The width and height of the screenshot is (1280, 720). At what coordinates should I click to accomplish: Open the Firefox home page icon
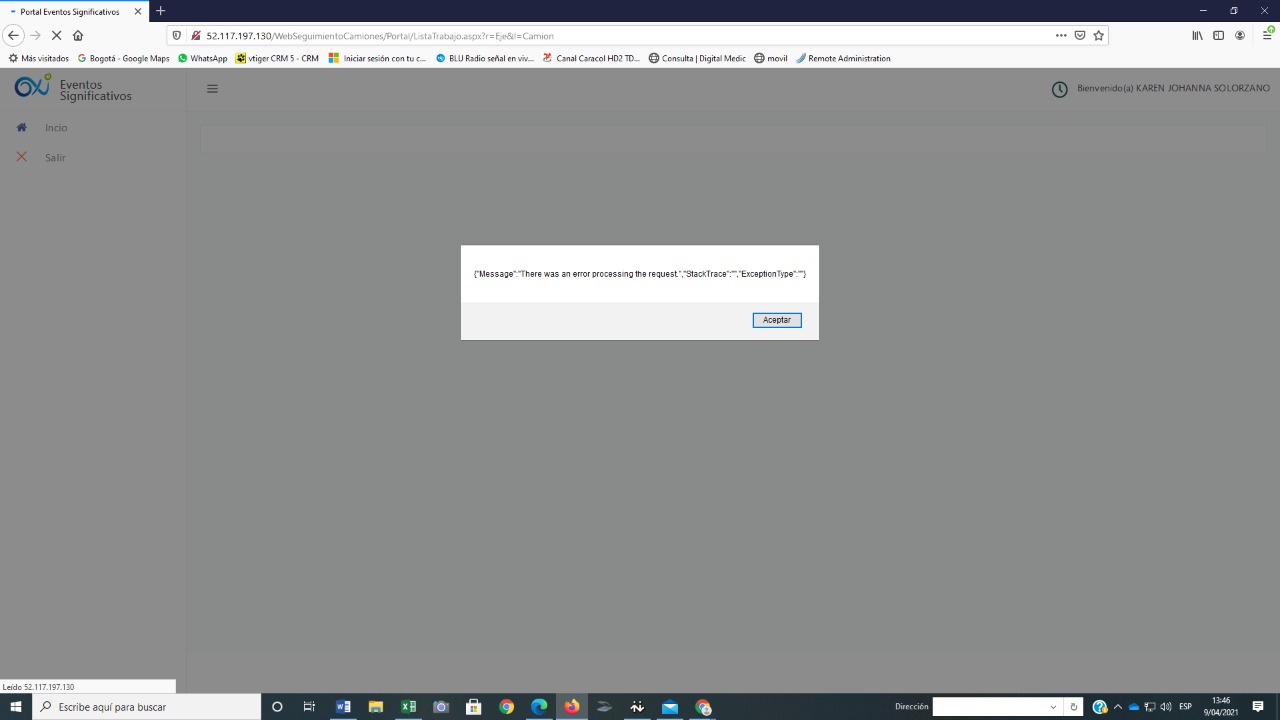coord(78,35)
